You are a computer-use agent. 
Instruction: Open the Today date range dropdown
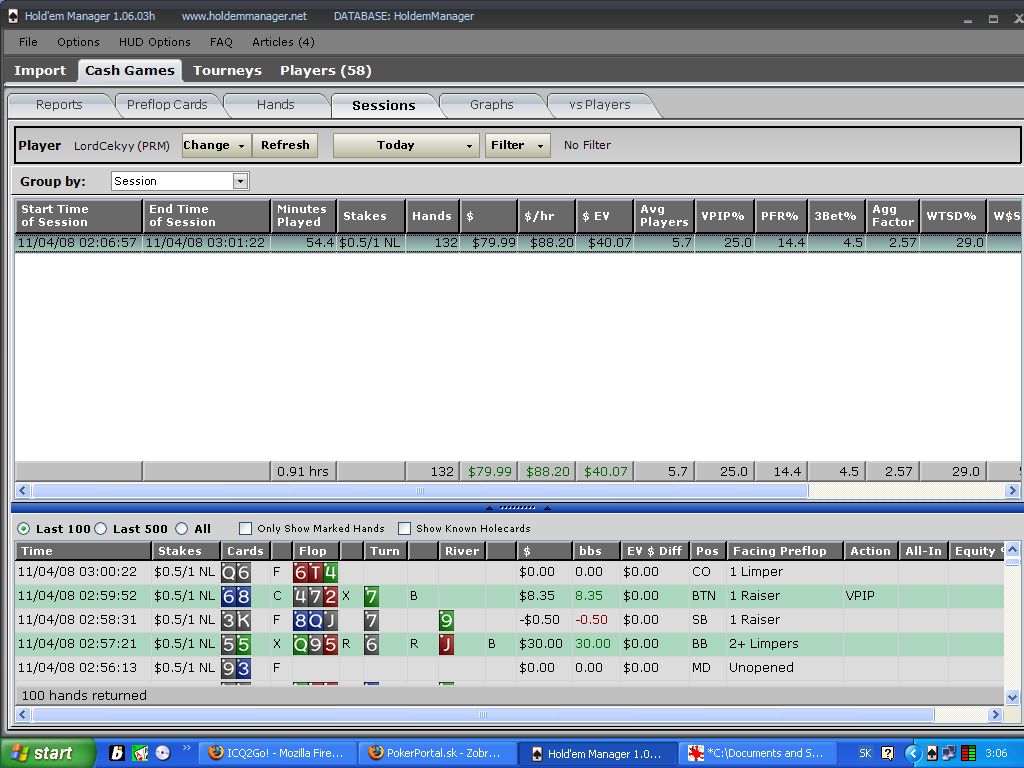[406, 145]
